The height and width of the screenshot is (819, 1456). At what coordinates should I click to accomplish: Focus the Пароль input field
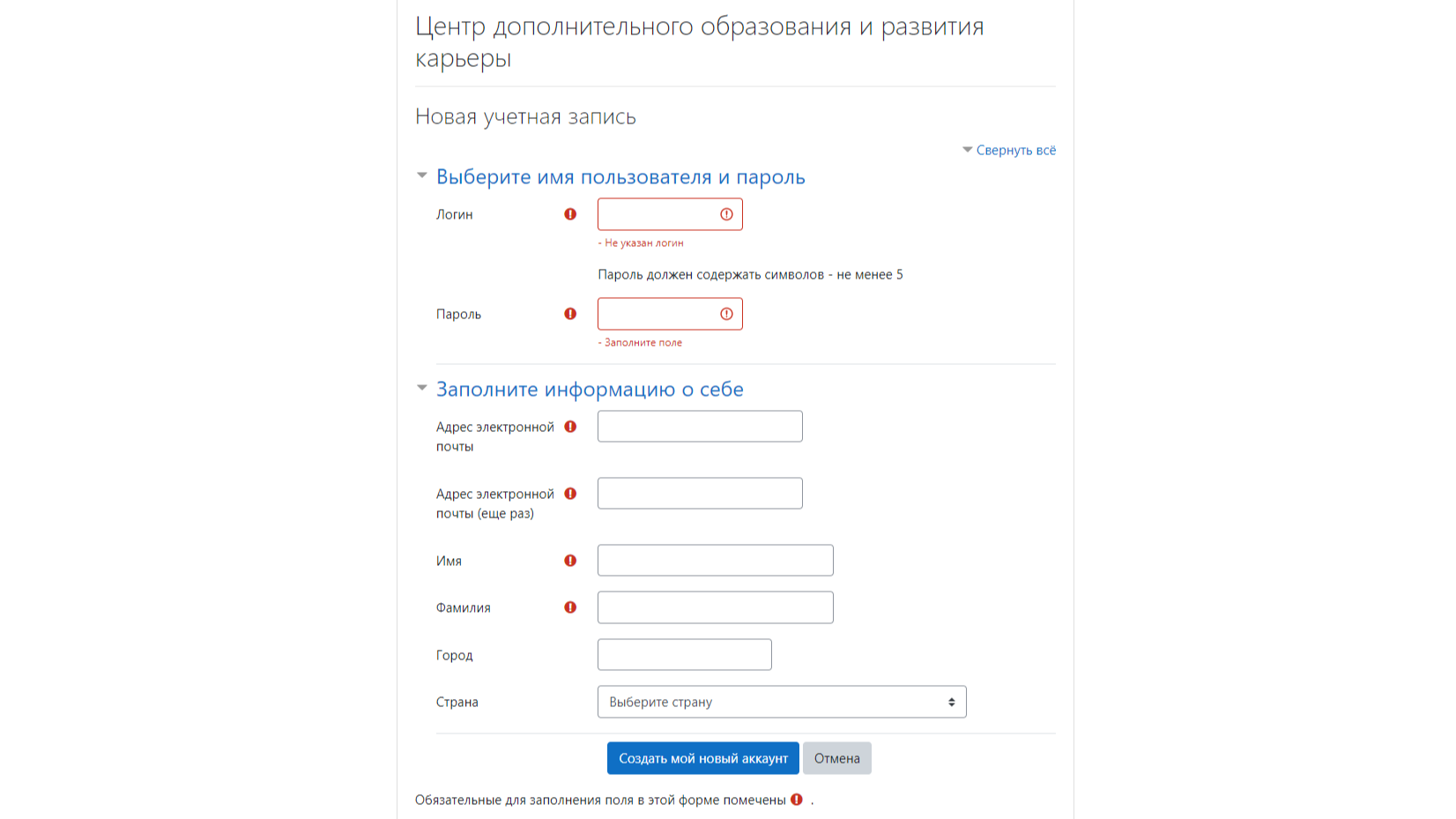click(670, 314)
